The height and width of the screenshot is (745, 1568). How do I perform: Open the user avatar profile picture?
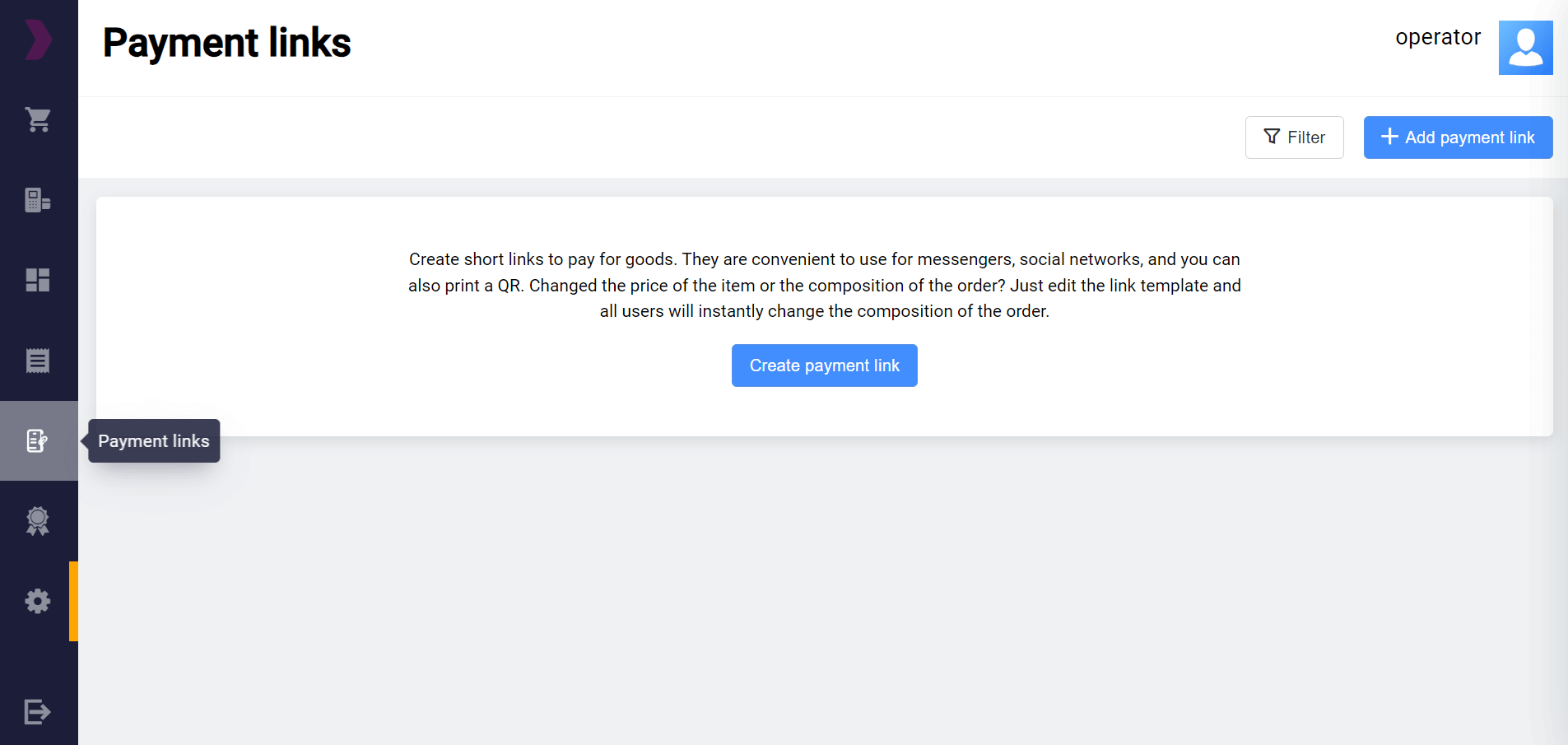pyautogui.click(x=1525, y=48)
